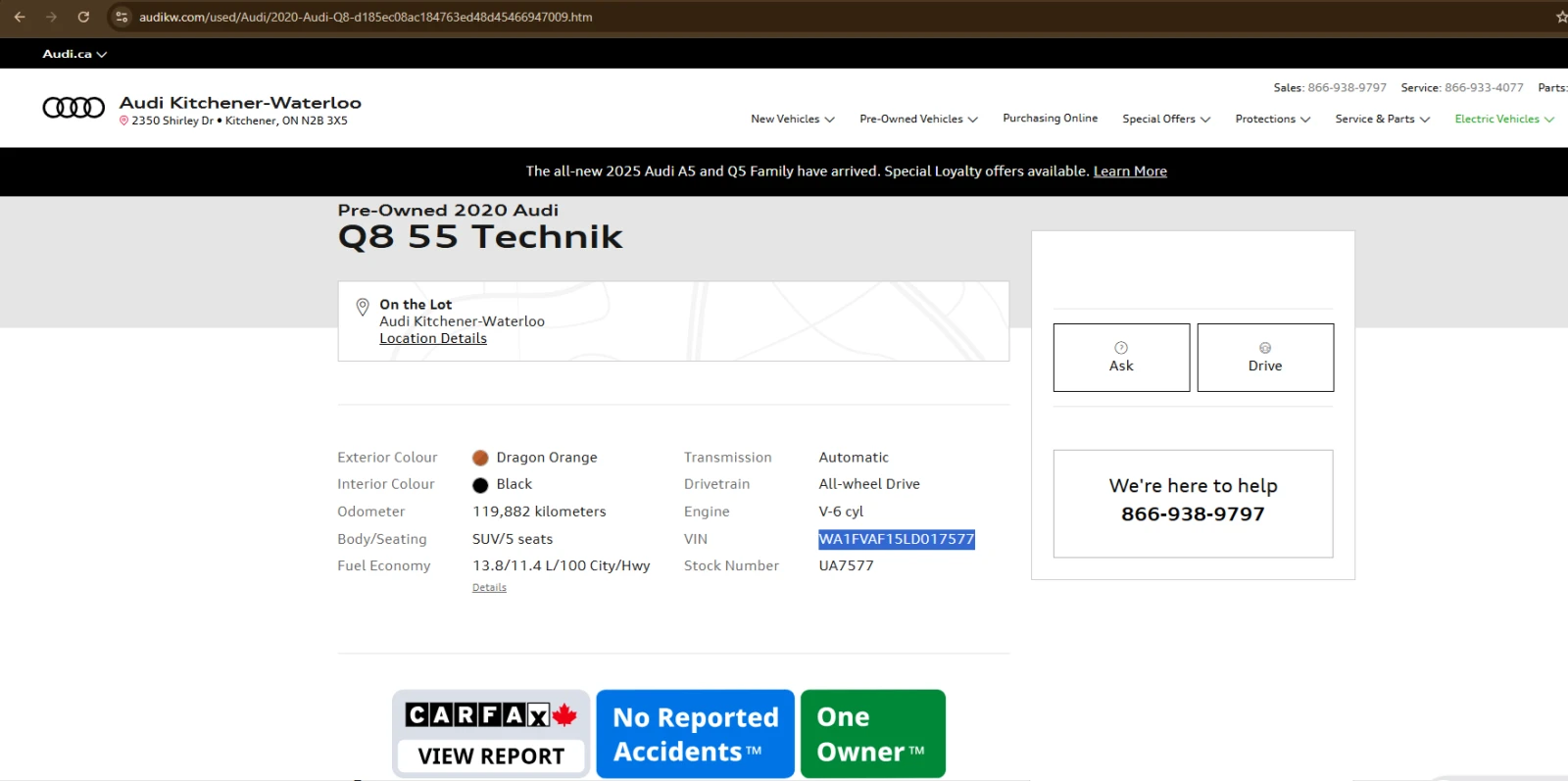
Task: Click the site information icon in address bar
Action: click(x=122, y=17)
